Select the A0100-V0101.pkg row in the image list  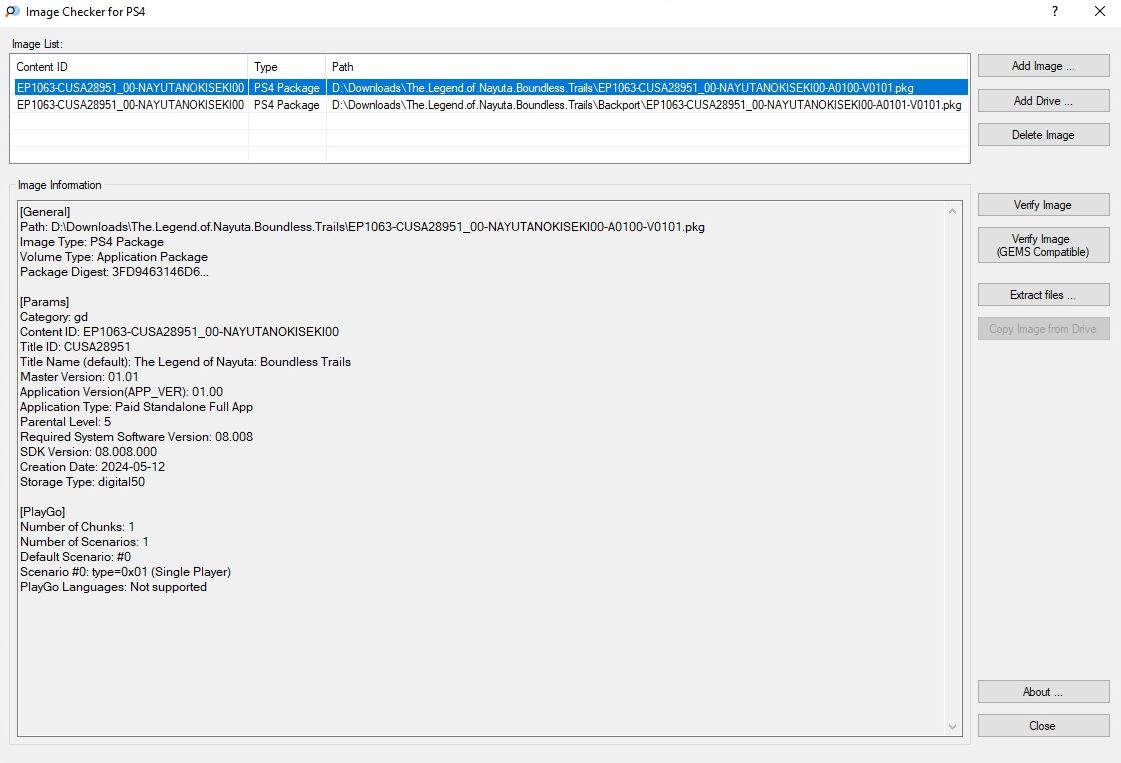[491, 87]
